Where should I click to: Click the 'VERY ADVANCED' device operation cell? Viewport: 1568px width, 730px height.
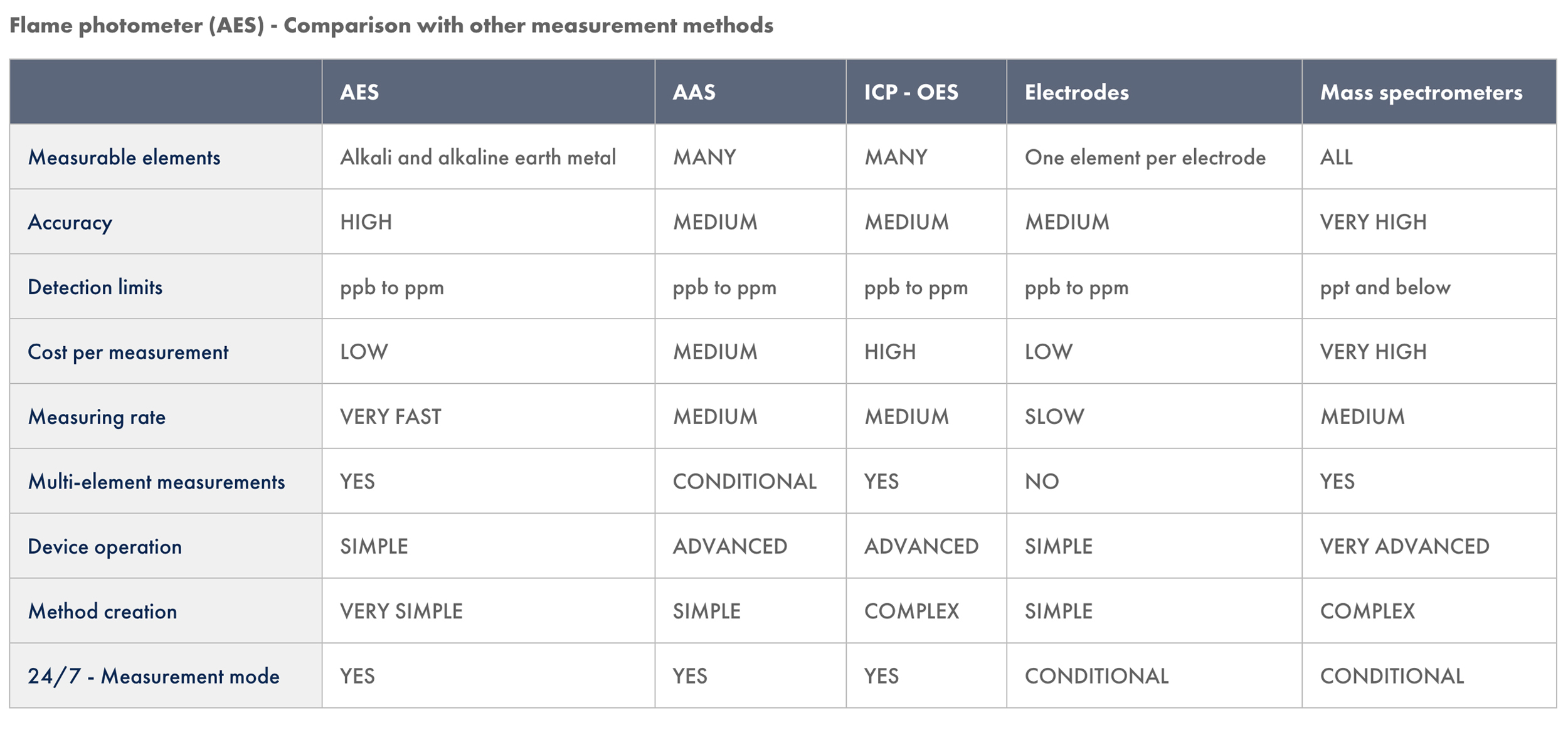tap(1404, 546)
